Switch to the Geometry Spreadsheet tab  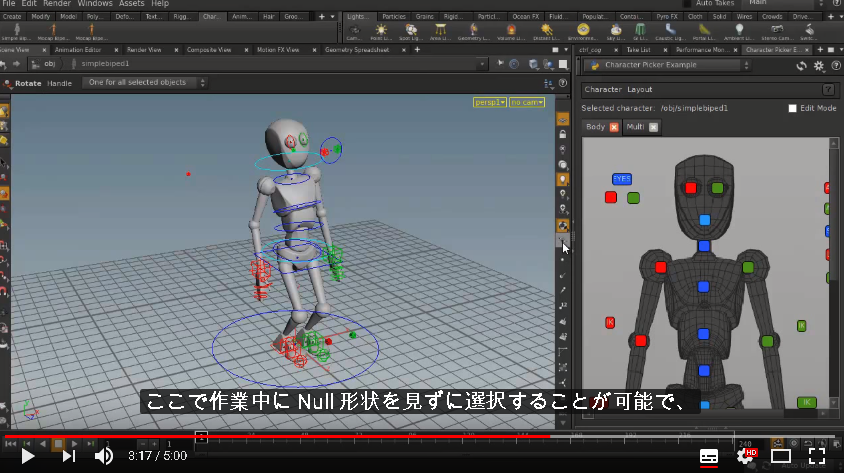coord(357,50)
